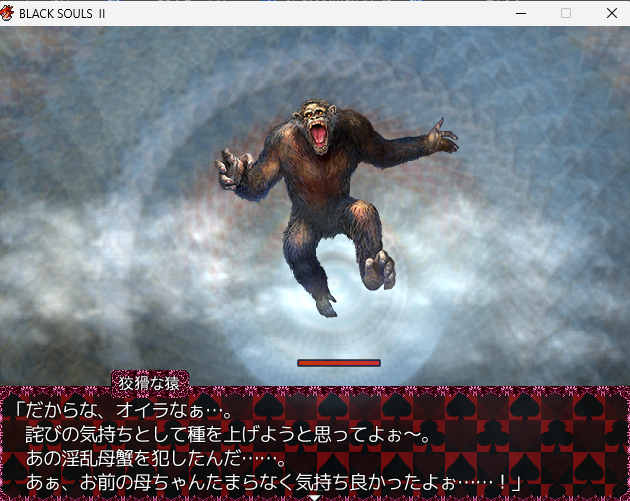Minimize the BLACK SOULS II window
The width and height of the screenshot is (630, 501).
pos(521,13)
